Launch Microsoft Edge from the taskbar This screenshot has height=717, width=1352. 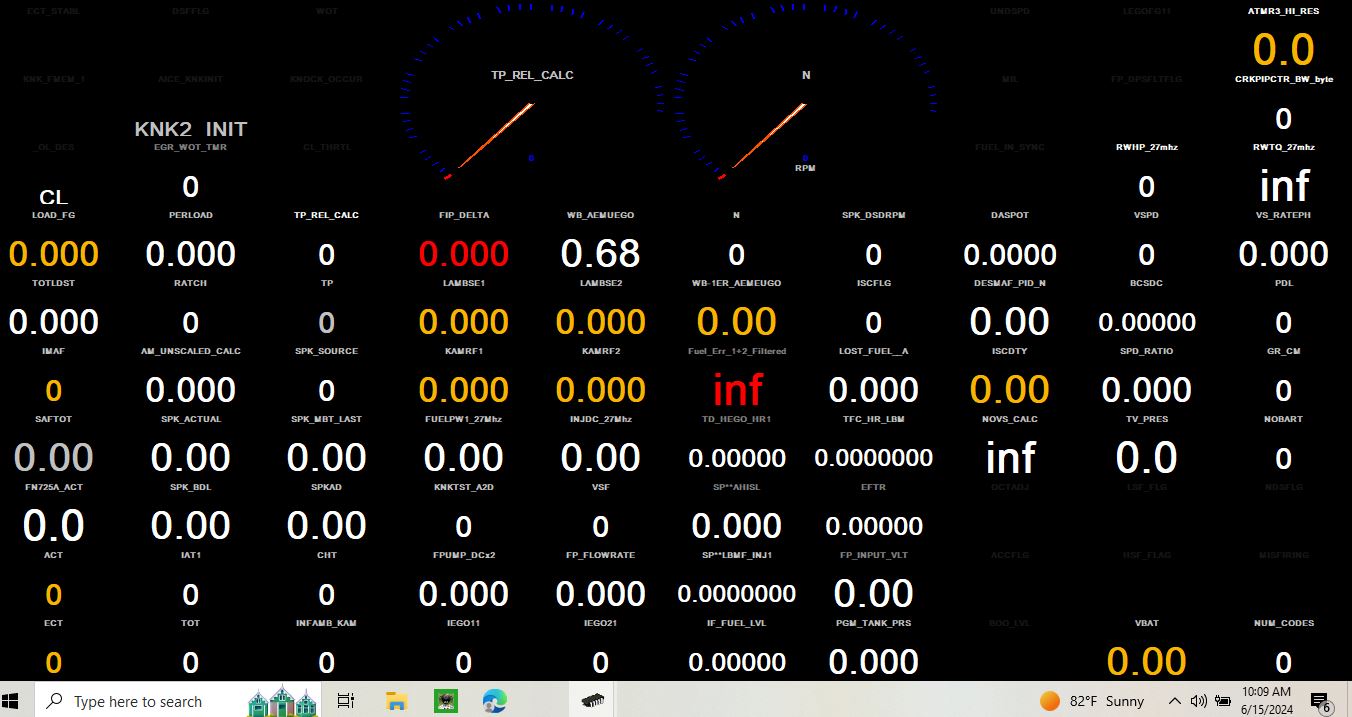[494, 700]
